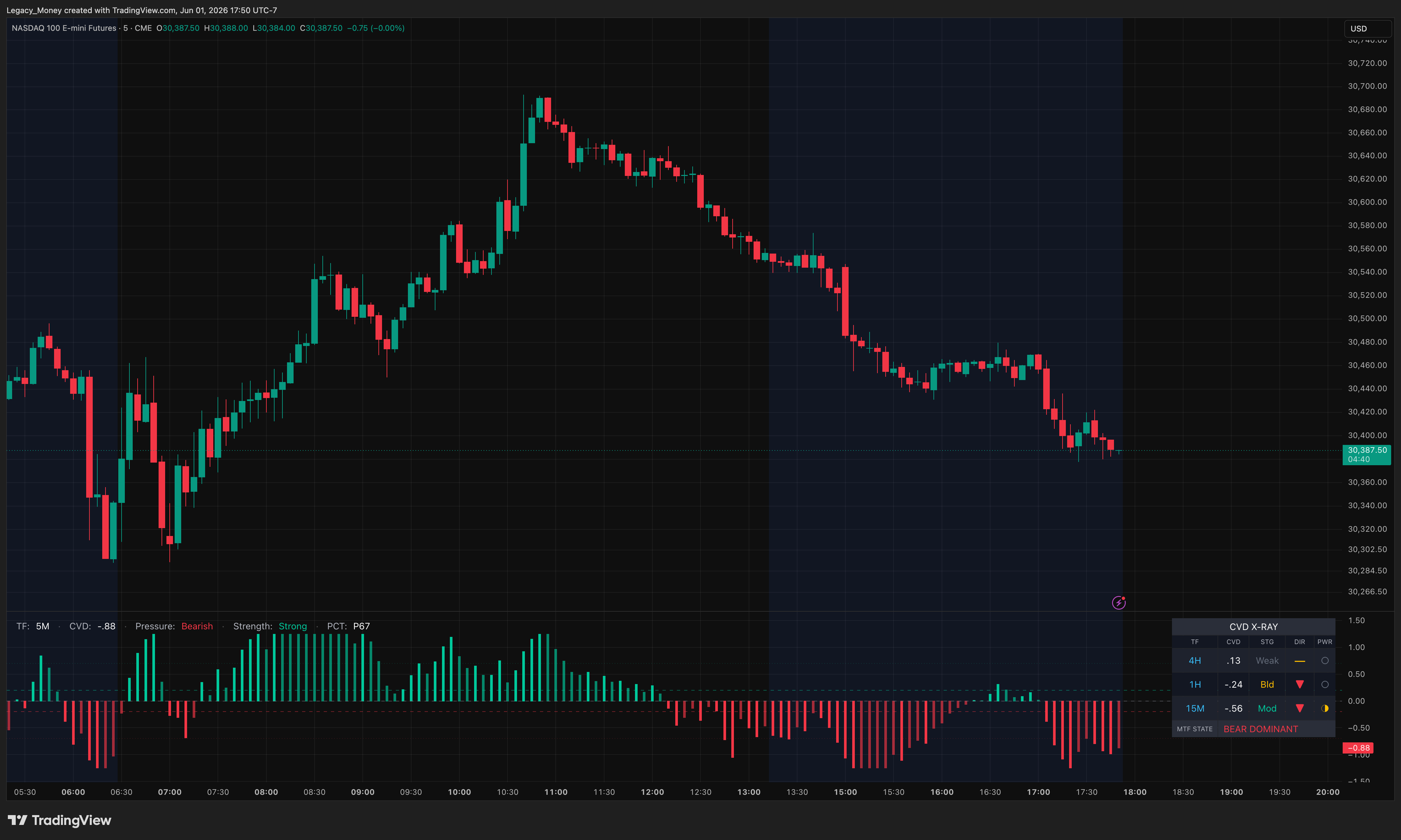The image size is (1401, 840).
Task: Click the PCT P67 status value
Action: (x=361, y=626)
